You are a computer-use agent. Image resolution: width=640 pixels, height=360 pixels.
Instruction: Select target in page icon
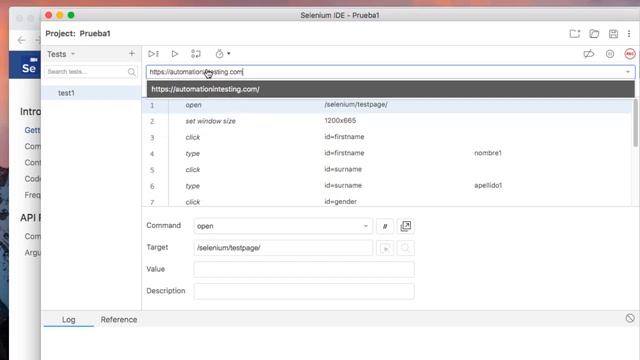pyautogui.click(x=385, y=248)
